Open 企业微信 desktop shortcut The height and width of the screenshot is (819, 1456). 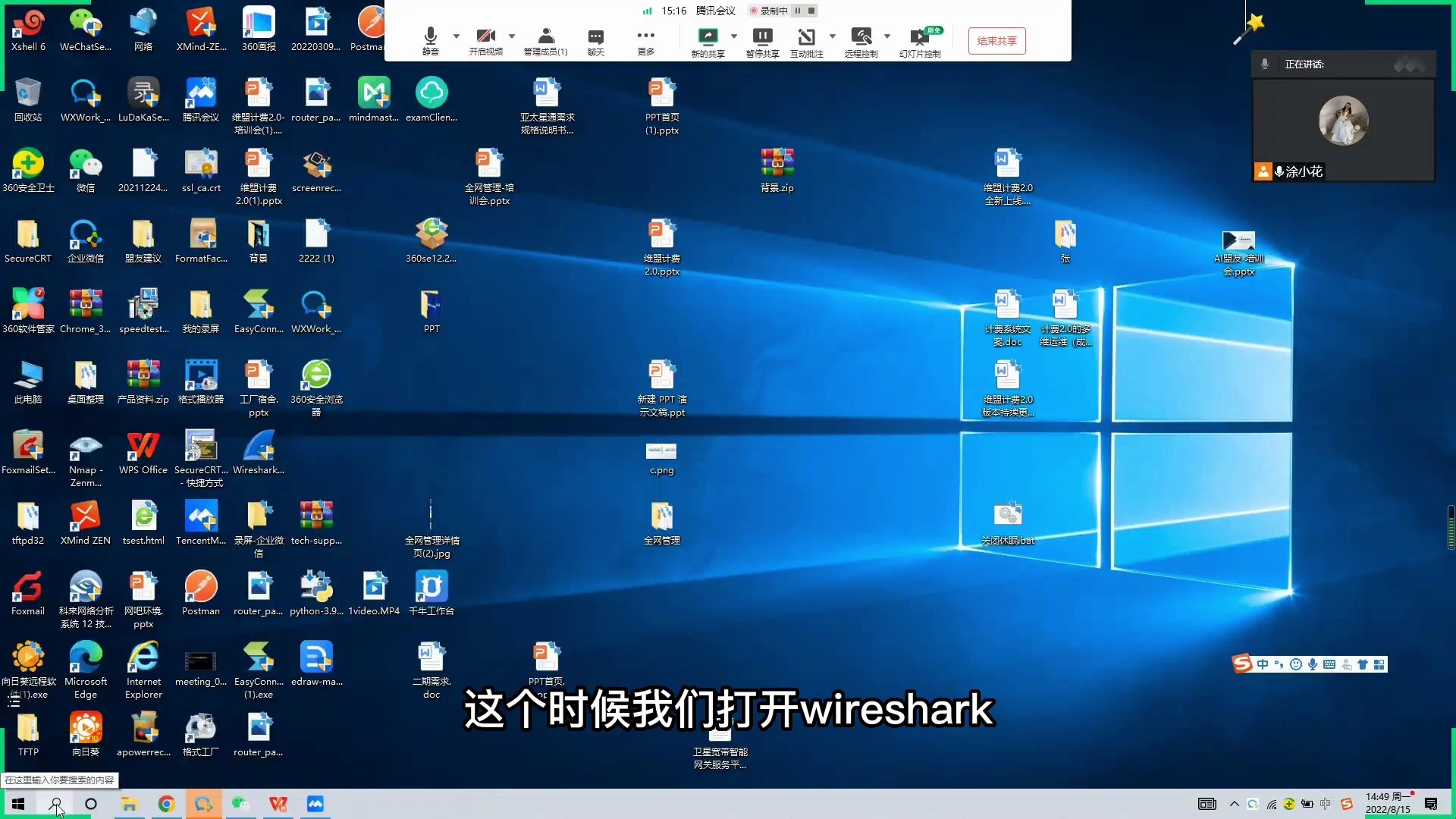click(86, 240)
